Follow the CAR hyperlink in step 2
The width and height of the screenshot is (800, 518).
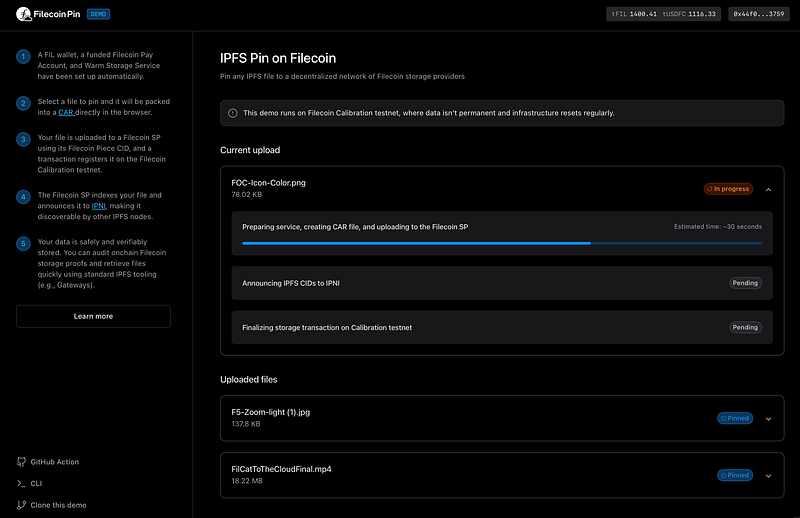[x=66, y=113]
